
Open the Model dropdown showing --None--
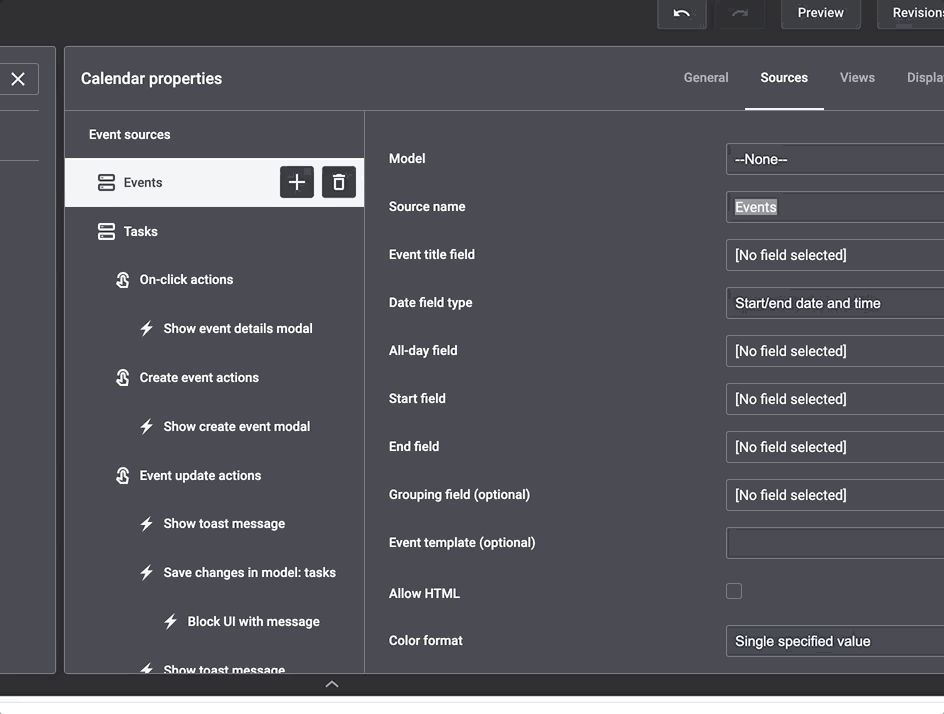pos(835,159)
